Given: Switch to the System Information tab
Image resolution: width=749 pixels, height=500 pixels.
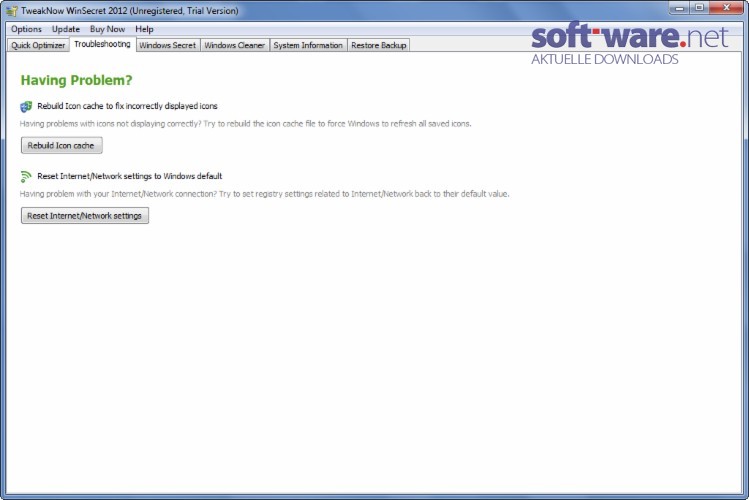Looking at the screenshot, I should (308, 45).
